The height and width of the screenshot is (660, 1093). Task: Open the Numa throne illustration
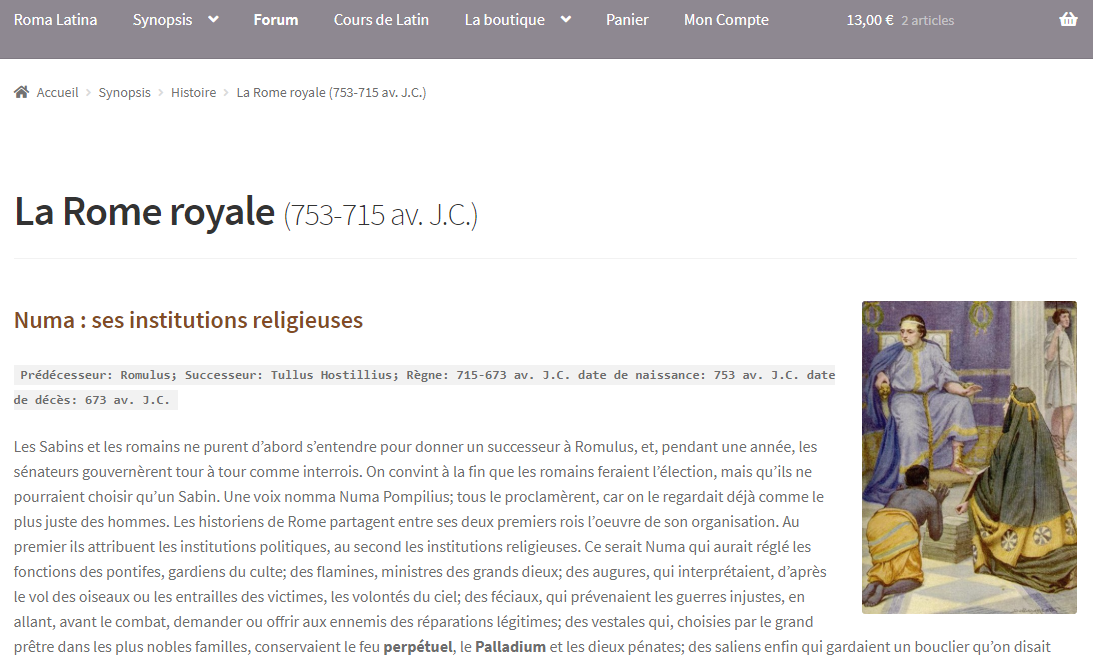pyautogui.click(x=968, y=457)
